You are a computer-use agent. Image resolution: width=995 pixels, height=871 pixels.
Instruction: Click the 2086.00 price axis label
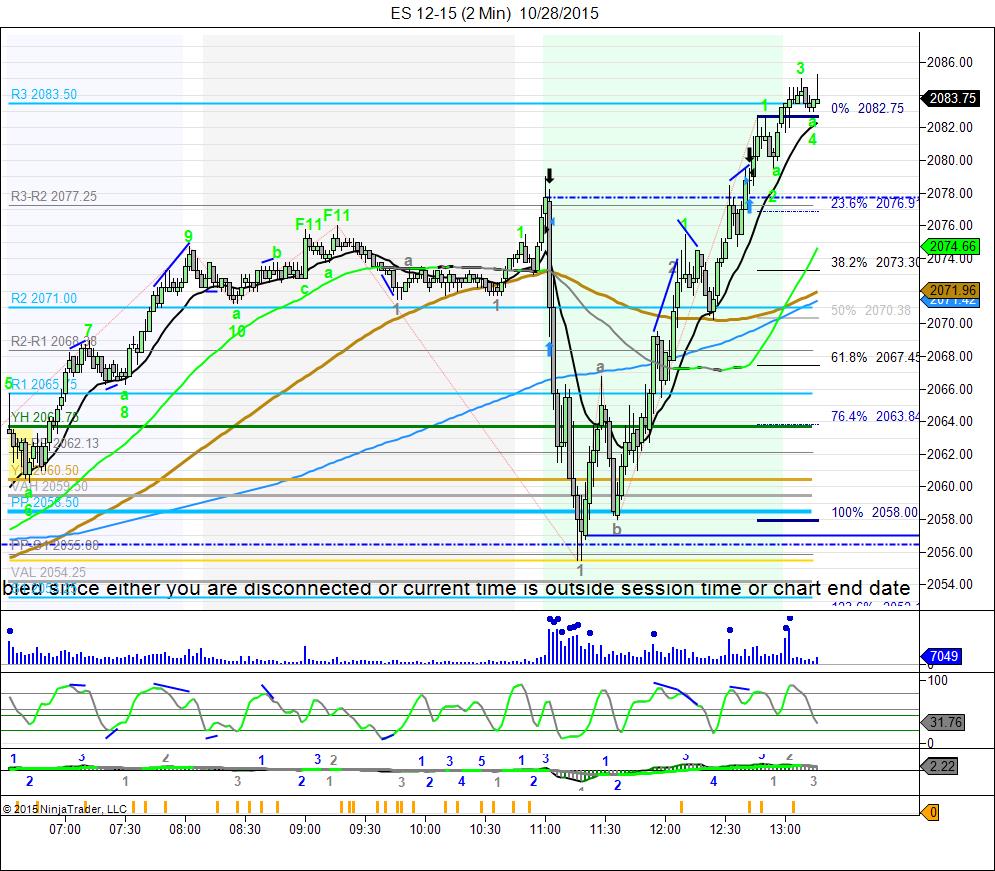pos(949,62)
